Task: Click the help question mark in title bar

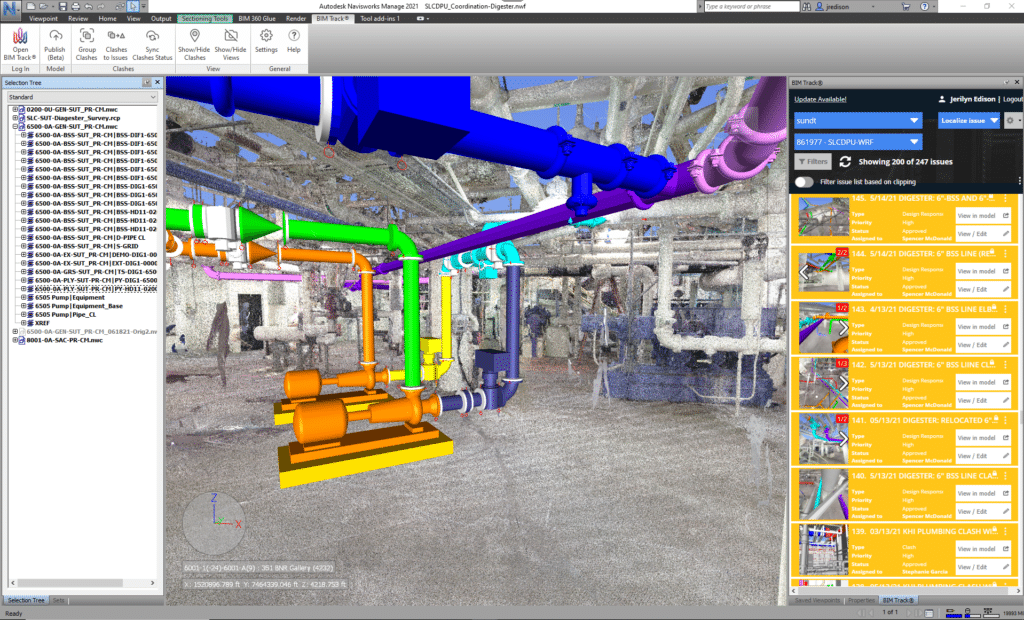Action: pos(924,7)
